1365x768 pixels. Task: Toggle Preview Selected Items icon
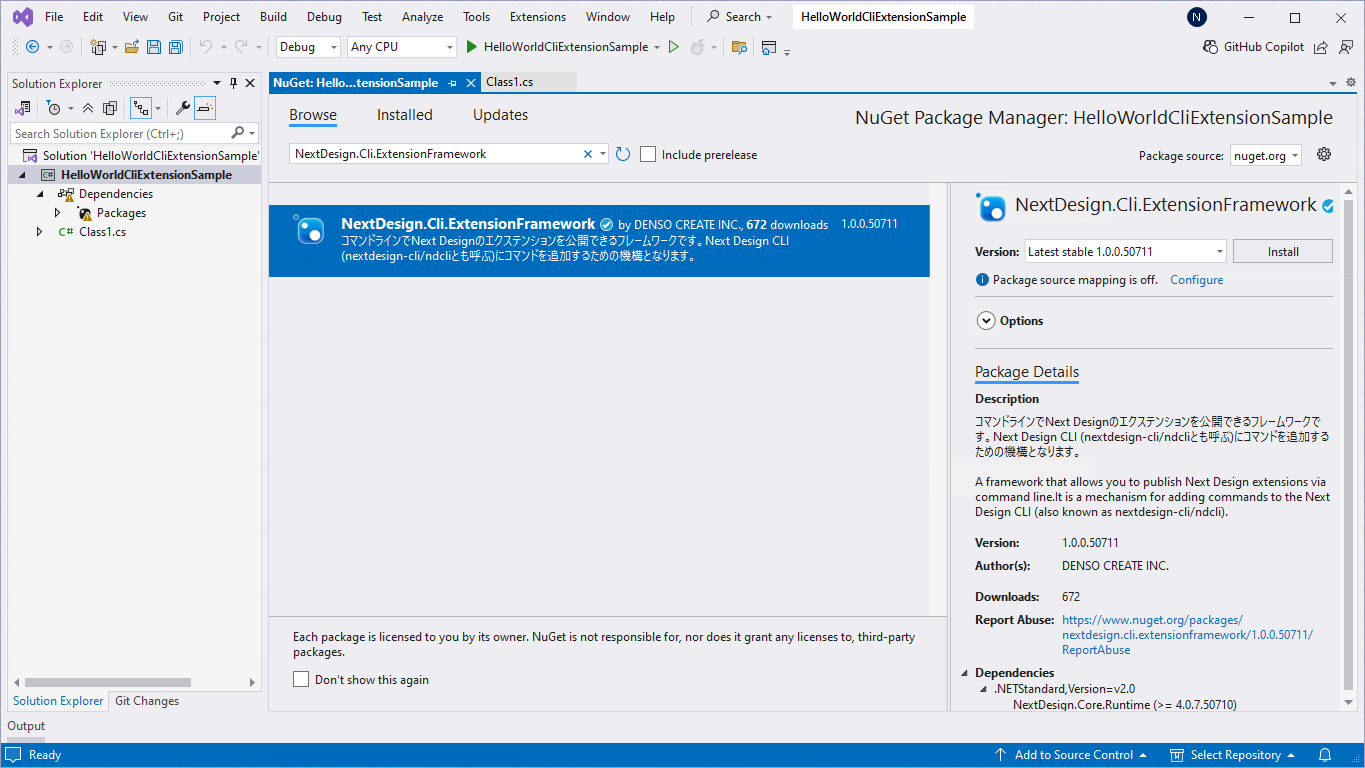pos(204,108)
